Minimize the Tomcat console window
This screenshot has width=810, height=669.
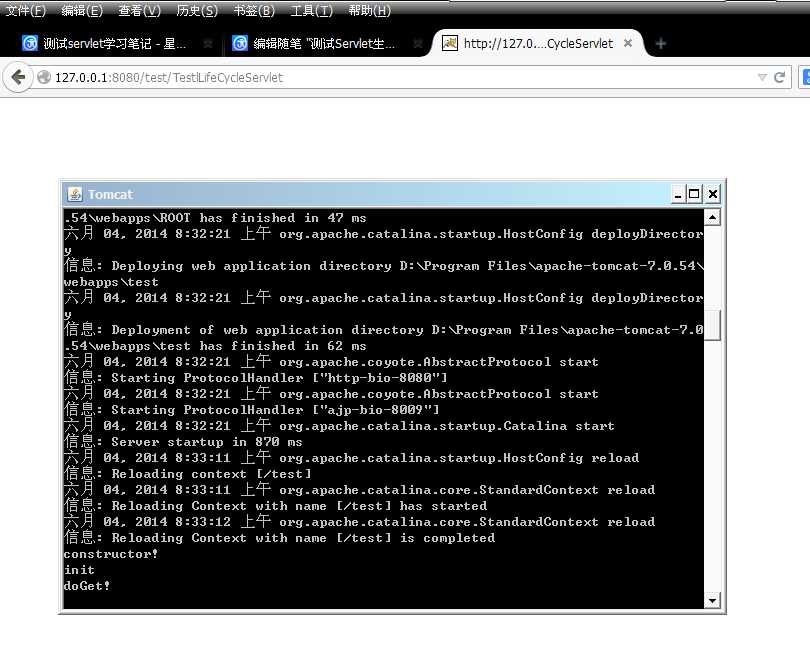click(x=678, y=194)
